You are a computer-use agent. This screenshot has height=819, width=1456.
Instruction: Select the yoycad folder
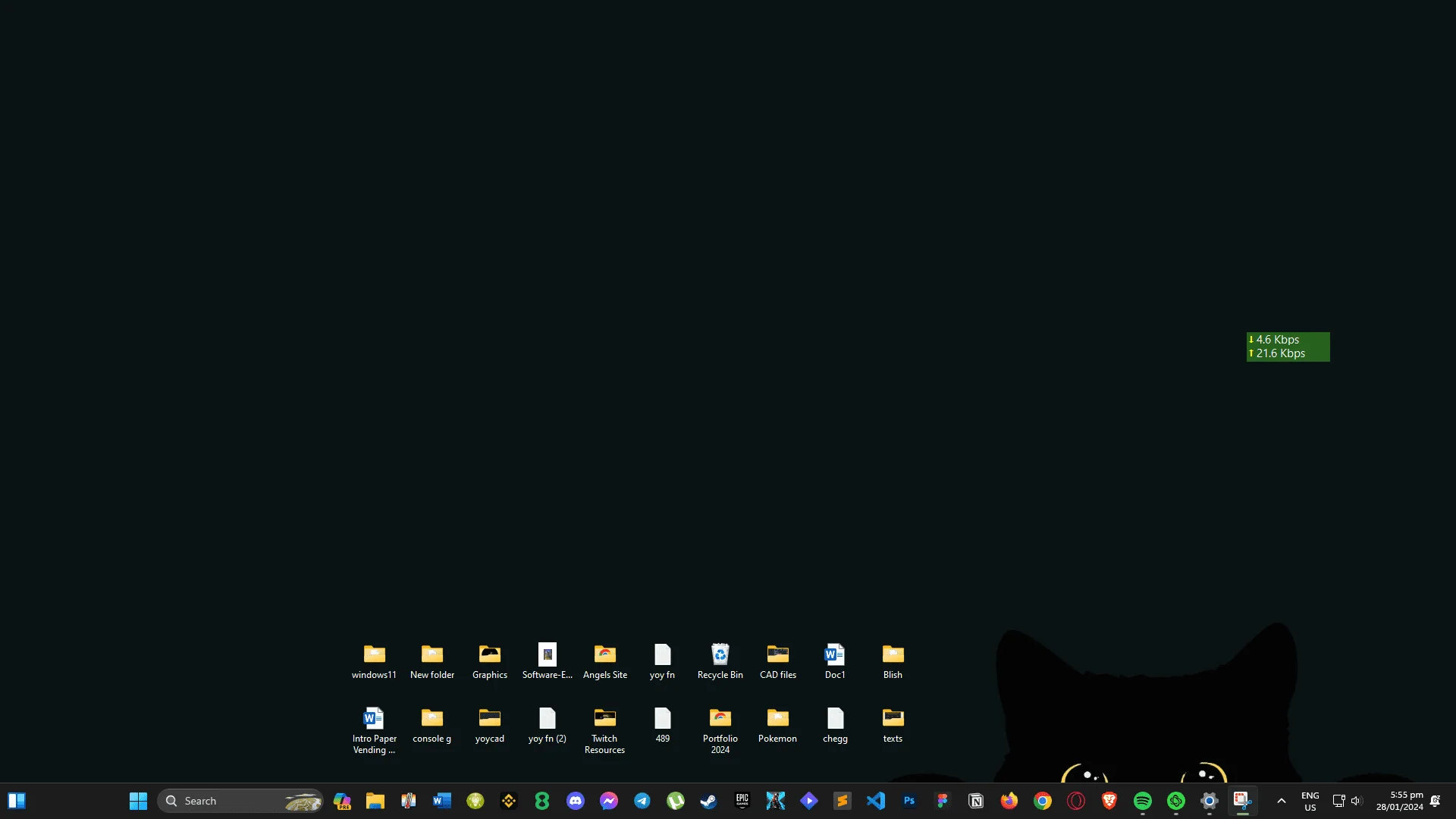point(490,725)
